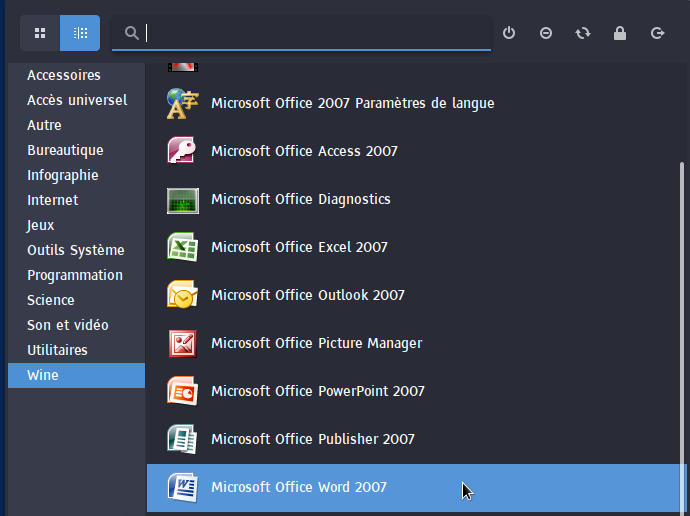Click the restart arrows icon

tap(583, 33)
